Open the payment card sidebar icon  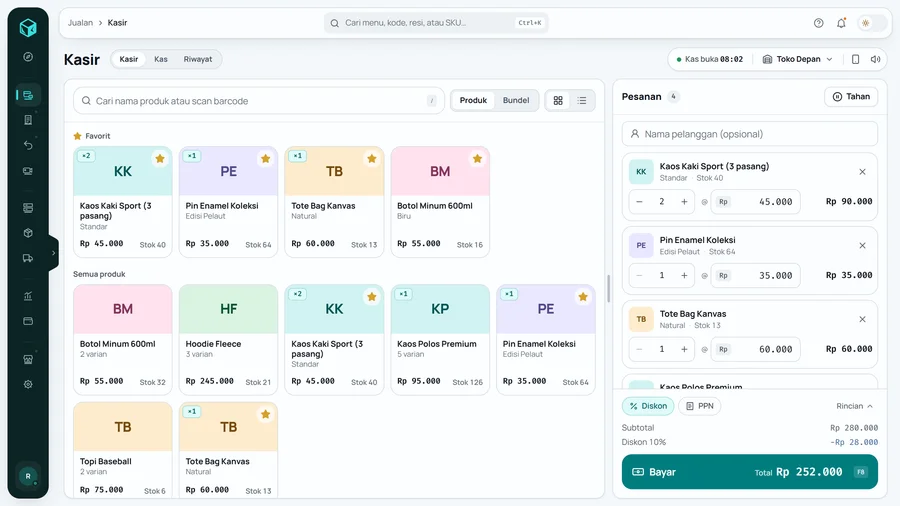coord(28,321)
